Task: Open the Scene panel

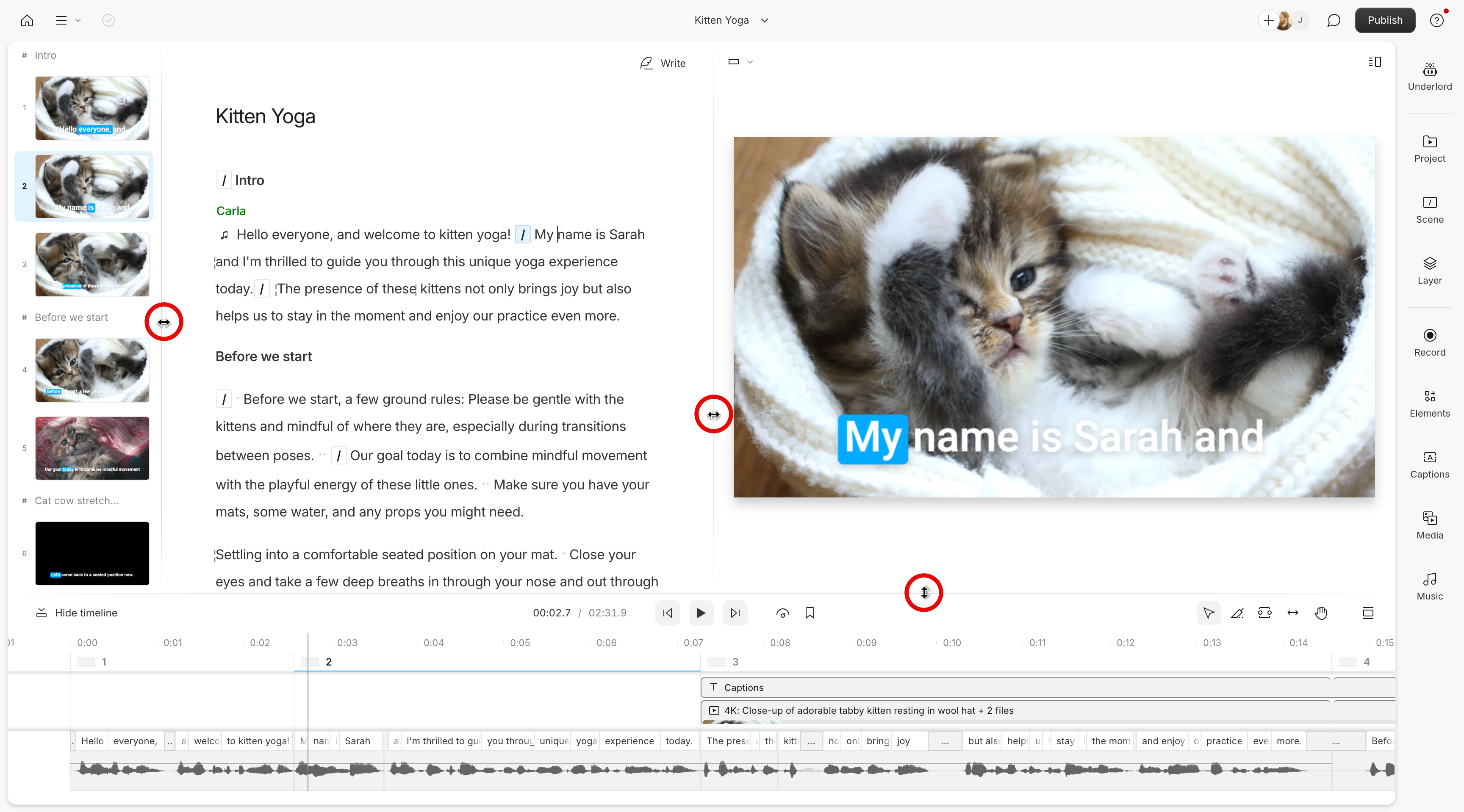Action: pyautogui.click(x=1430, y=210)
